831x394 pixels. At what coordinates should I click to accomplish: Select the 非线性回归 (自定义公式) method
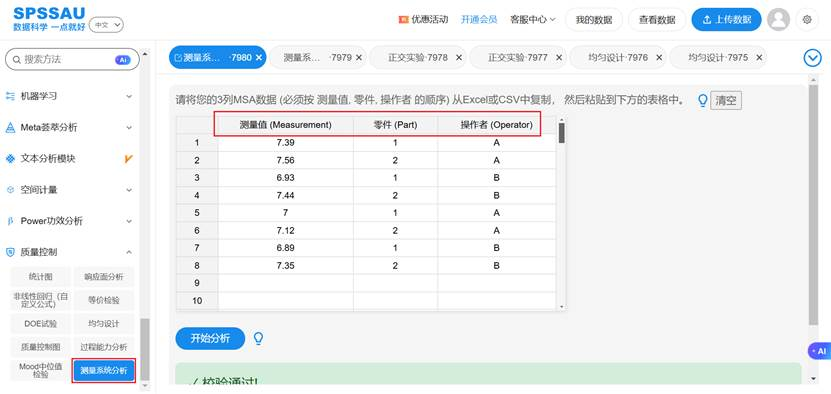click(40, 300)
